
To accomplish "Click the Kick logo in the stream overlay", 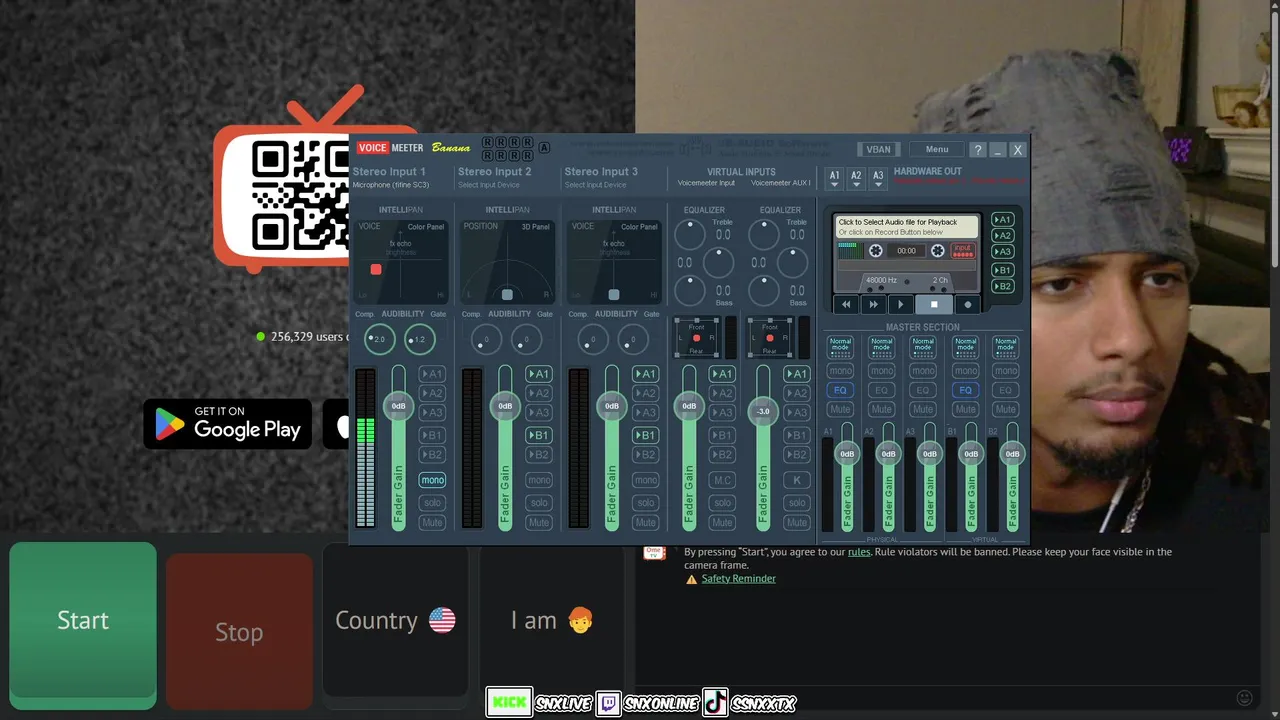I will [x=509, y=703].
